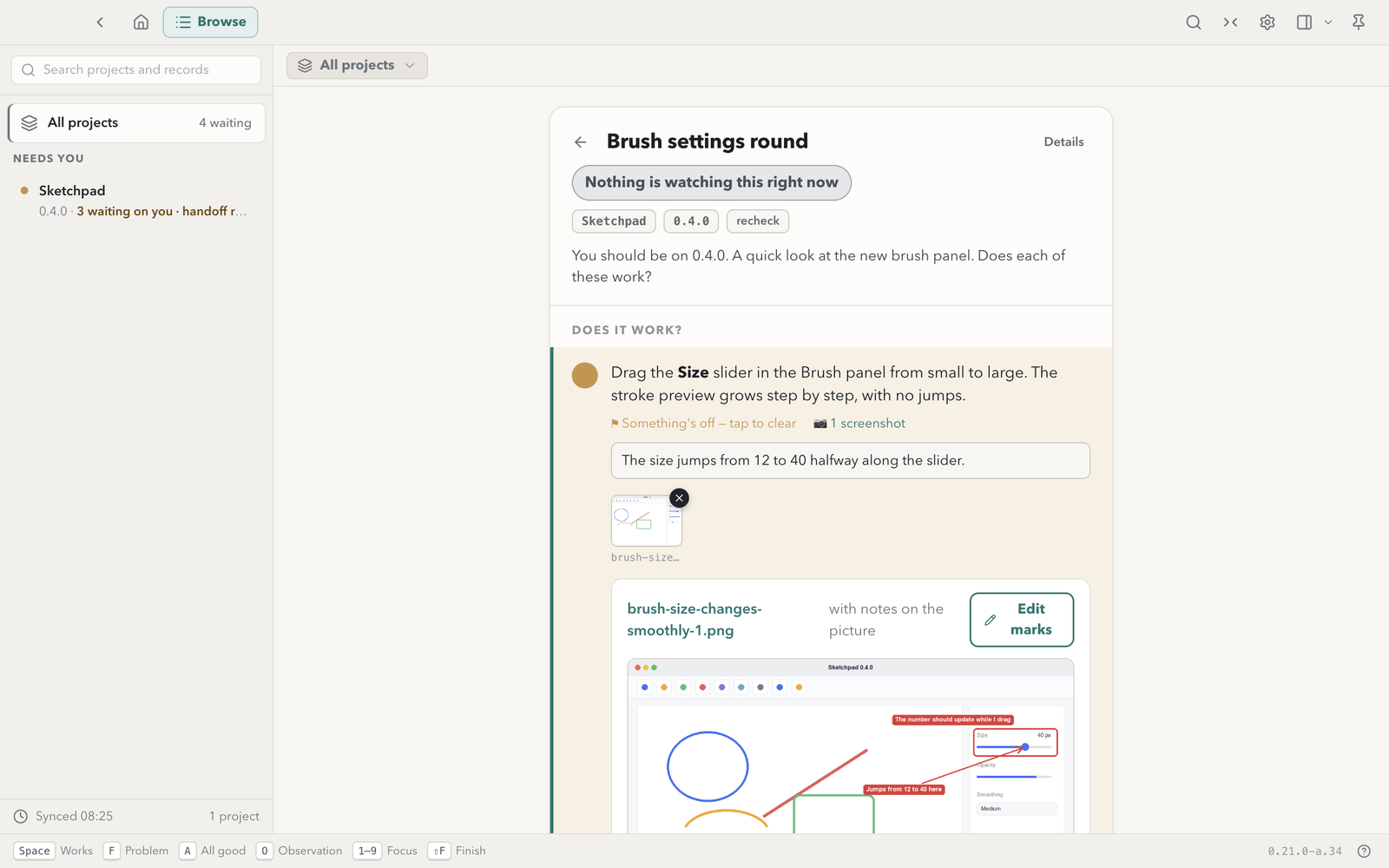Screen dimensions: 1389x868
Task: Open the brush-size screenshot thumbnail
Action: [x=646, y=521]
